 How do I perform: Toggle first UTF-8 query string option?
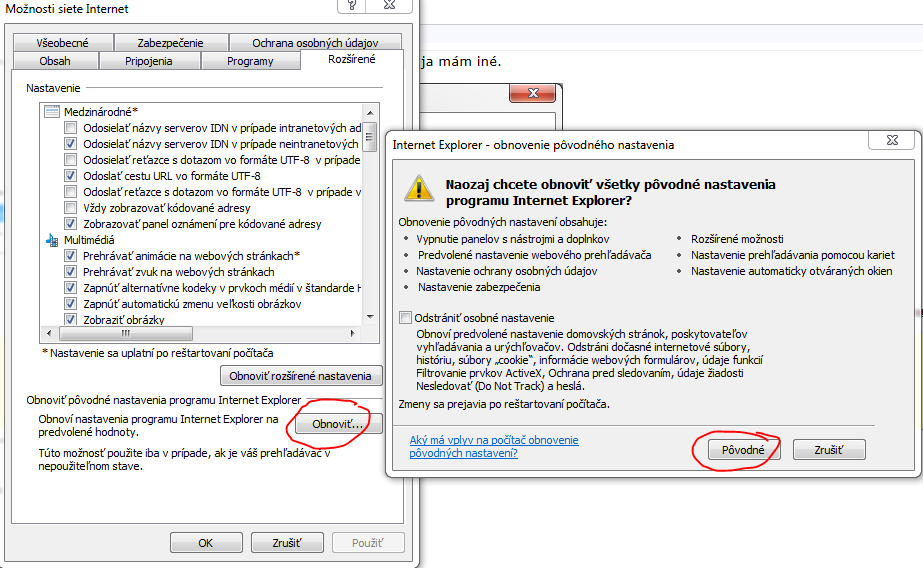[x=71, y=160]
